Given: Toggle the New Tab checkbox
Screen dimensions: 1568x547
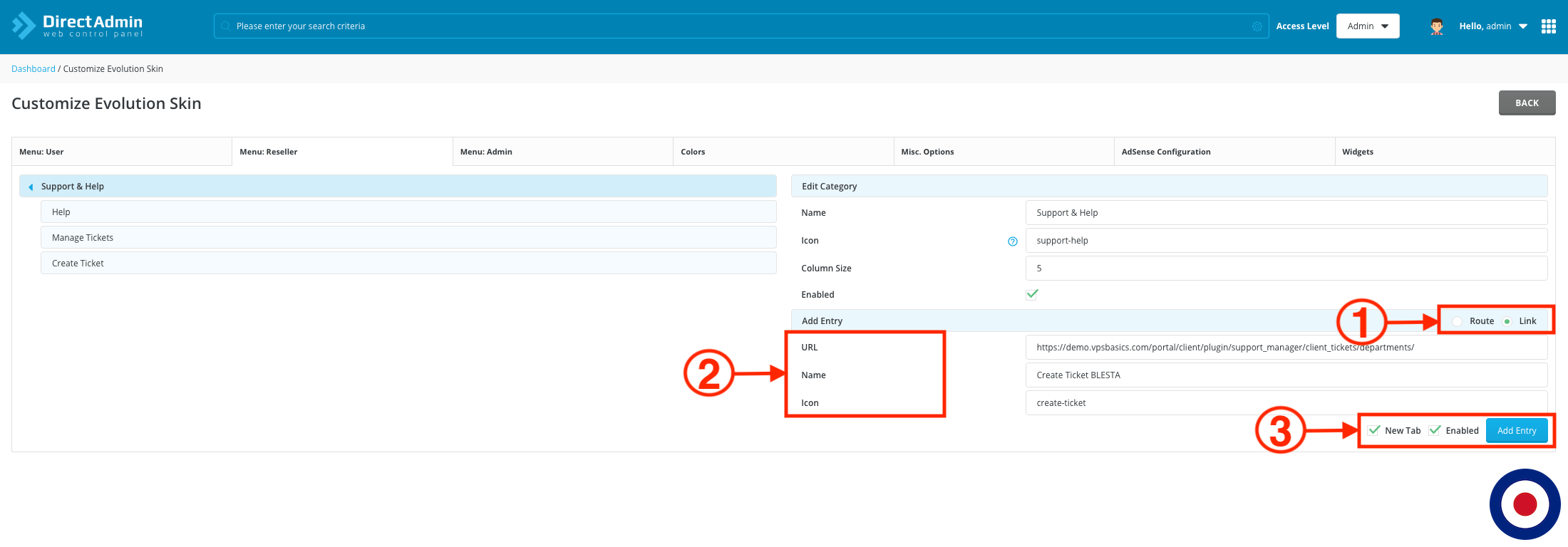Looking at the screenshot, I should pyautogui.click(x=1374, y=430).
